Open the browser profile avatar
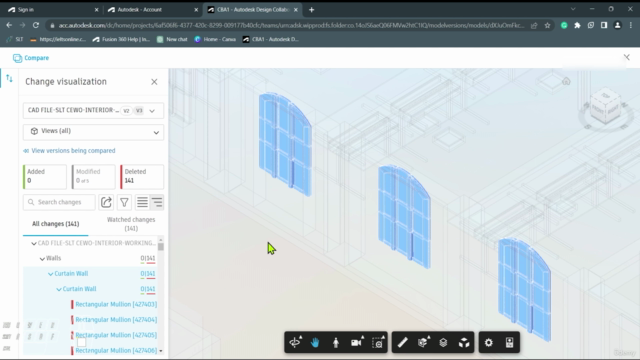 pos(618,25)
